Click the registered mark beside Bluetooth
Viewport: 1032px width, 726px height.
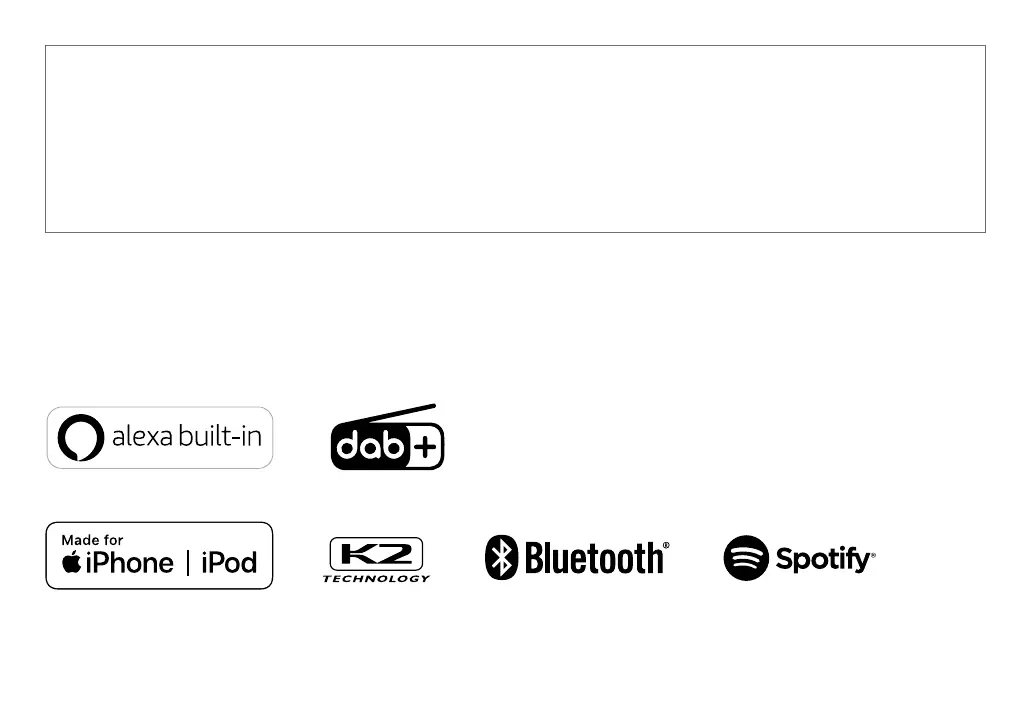tap(666, 545)
